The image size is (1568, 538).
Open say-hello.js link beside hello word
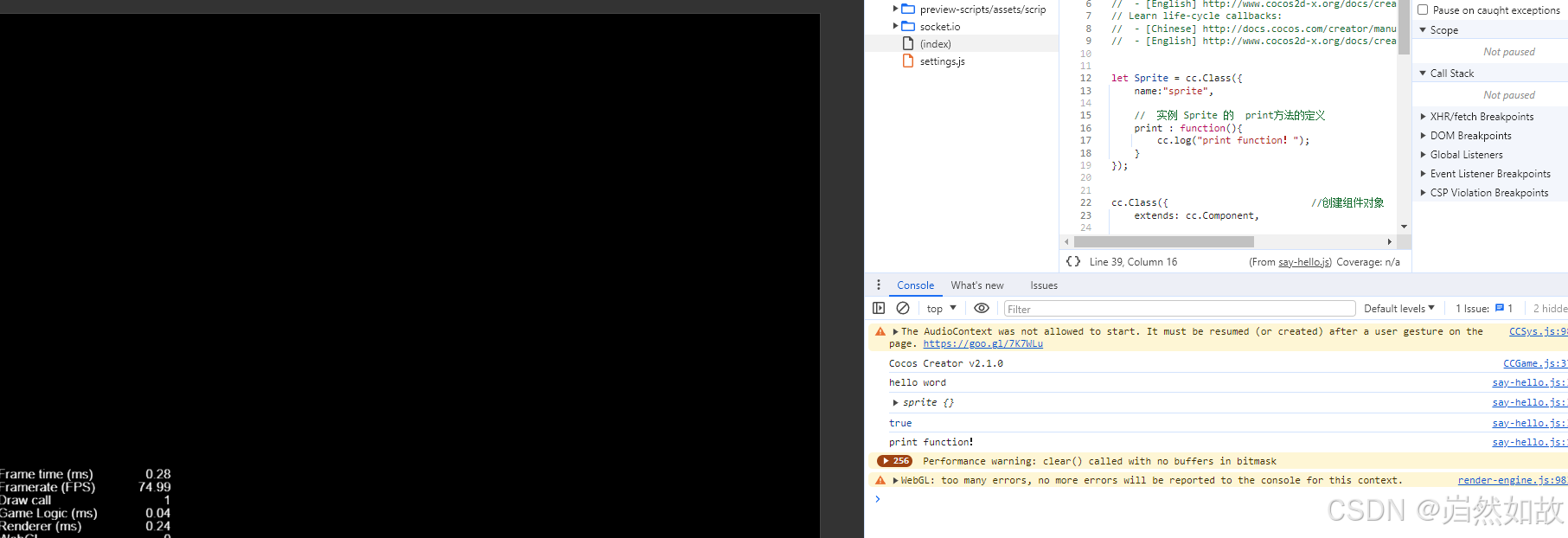(1529, 382)
